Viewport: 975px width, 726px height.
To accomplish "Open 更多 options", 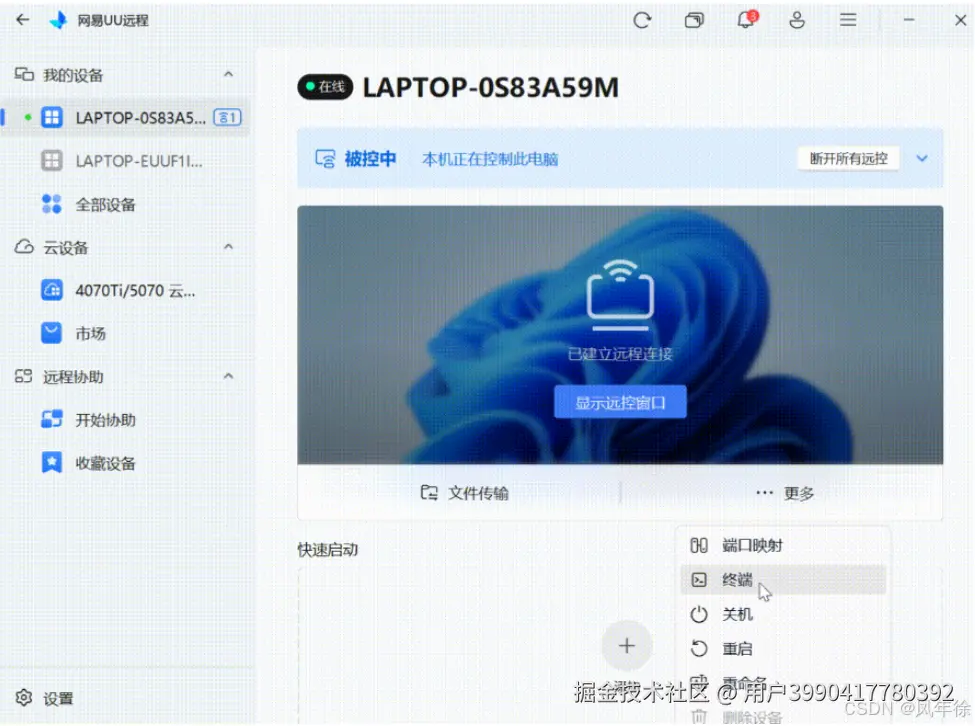I will 785,493.
